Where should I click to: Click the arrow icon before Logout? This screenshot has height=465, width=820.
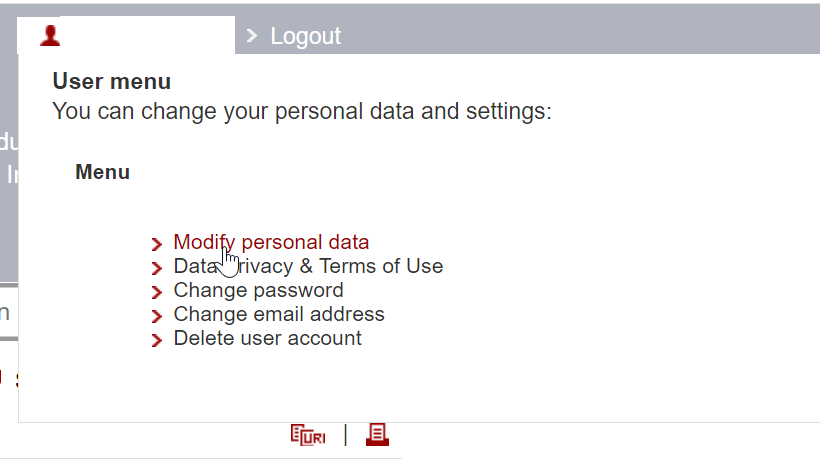[x=252, y=36]
